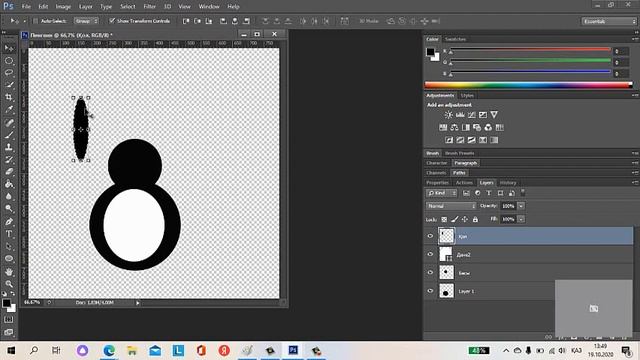Switch to the Channels tab
This screenshot has width=640, height=360.
pyautogui.click(x=436, y=173)
